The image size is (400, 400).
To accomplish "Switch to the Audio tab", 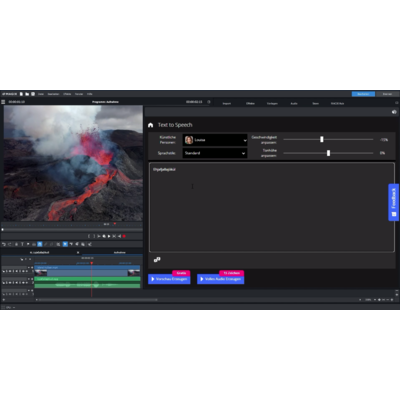I will pos(294,103).
